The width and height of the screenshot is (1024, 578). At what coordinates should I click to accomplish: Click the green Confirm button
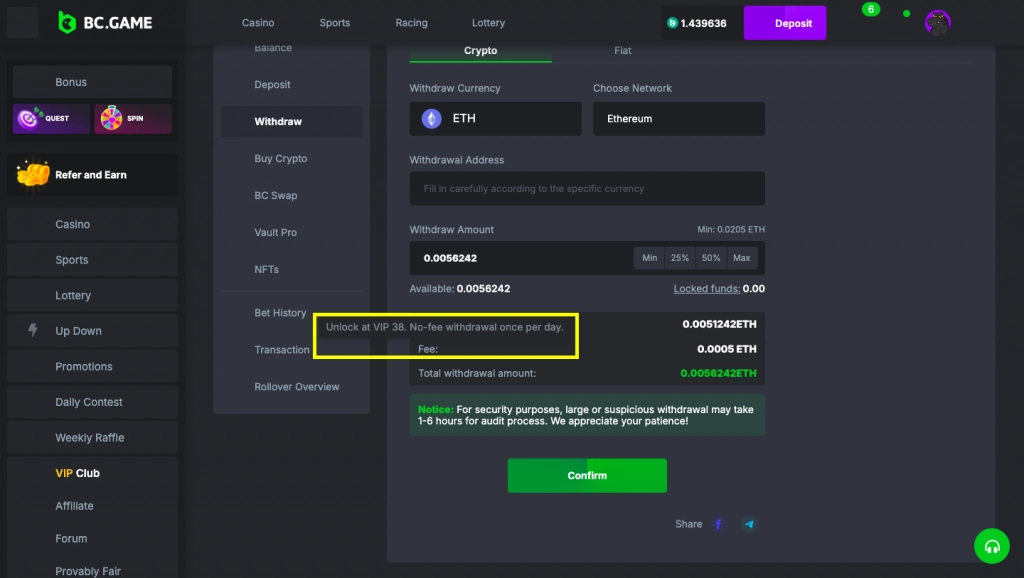pos(587,475)
